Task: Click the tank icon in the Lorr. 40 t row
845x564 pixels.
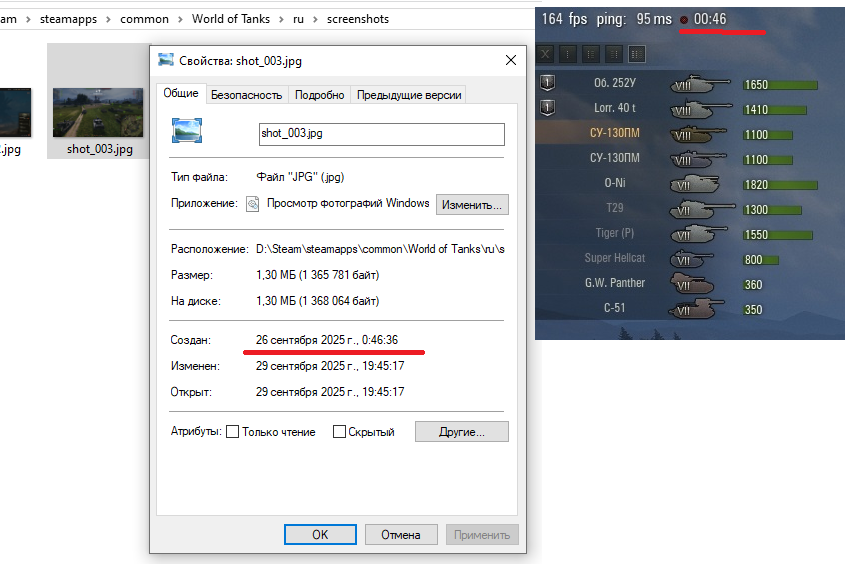Action: tap(701, 109)
